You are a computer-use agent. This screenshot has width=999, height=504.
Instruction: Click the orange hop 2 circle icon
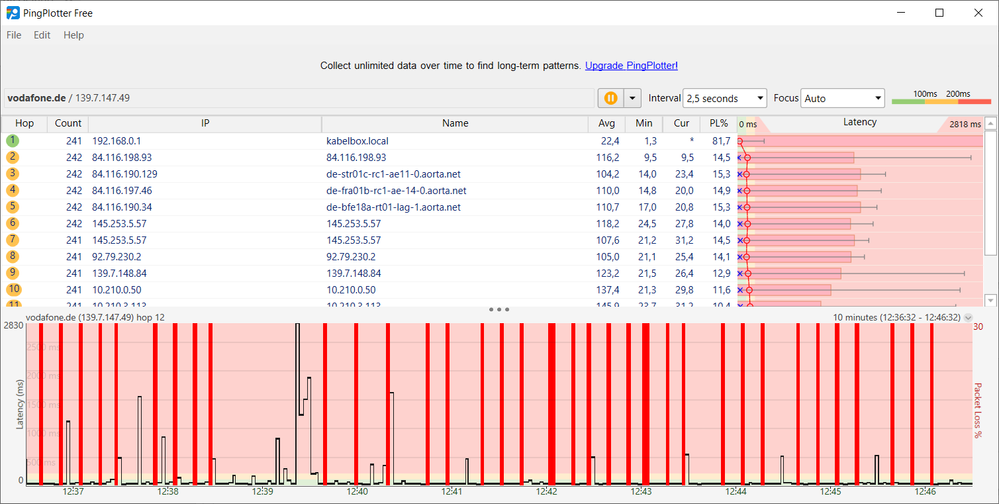(x=13, y=157)
